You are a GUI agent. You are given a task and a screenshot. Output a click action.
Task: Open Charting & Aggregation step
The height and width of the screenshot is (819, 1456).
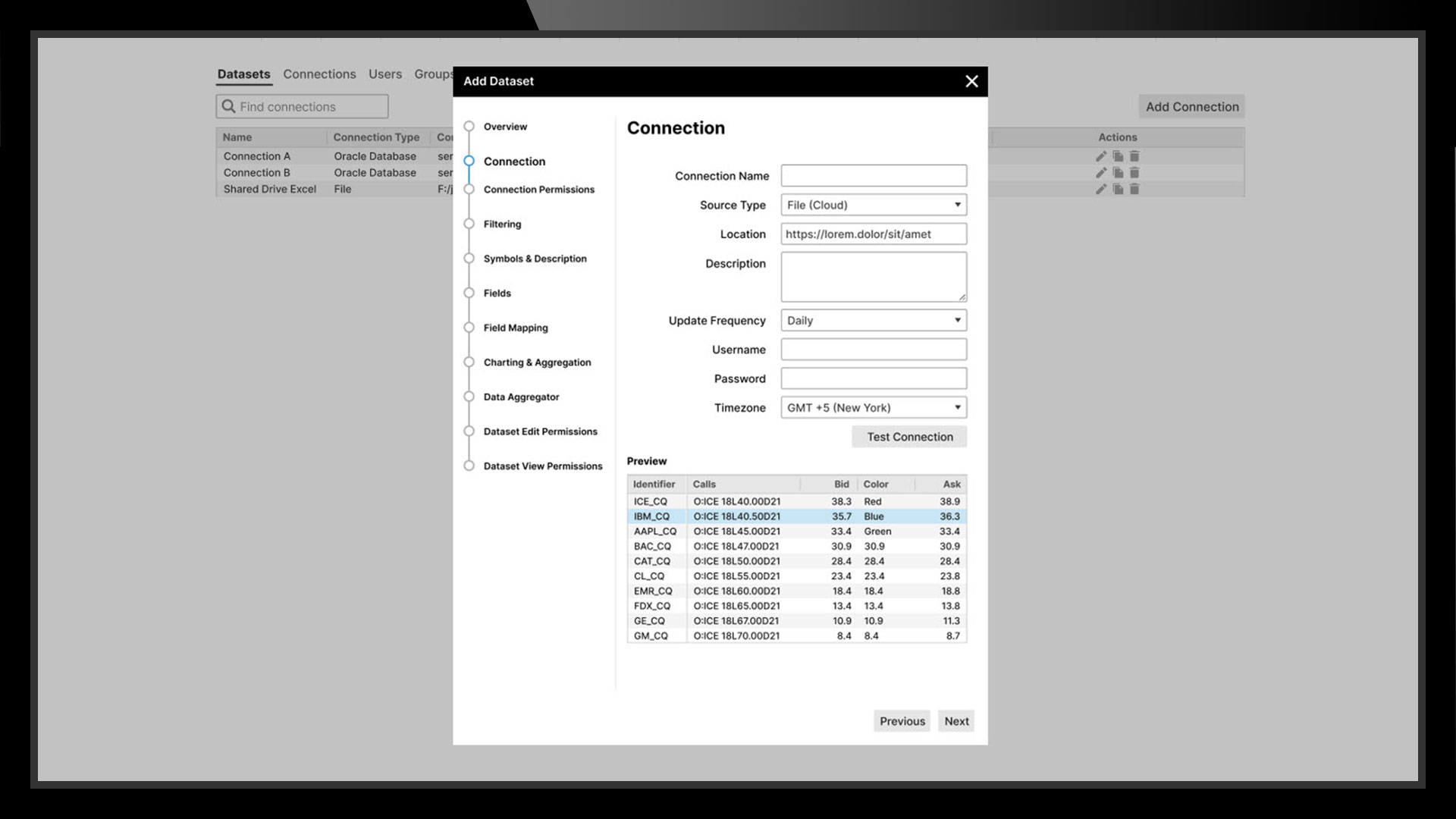pos(537,362)
